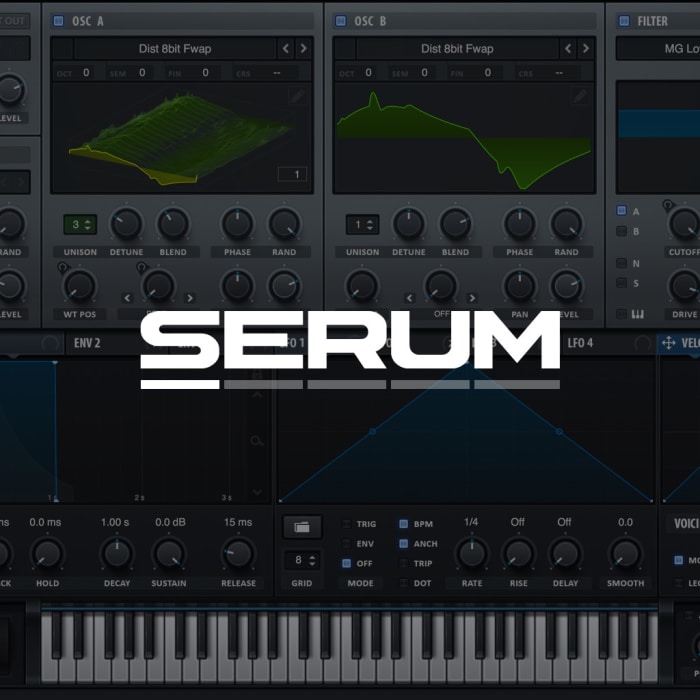Select the TRIG mode option
The image size is (700, 700).
click(347, 524)
